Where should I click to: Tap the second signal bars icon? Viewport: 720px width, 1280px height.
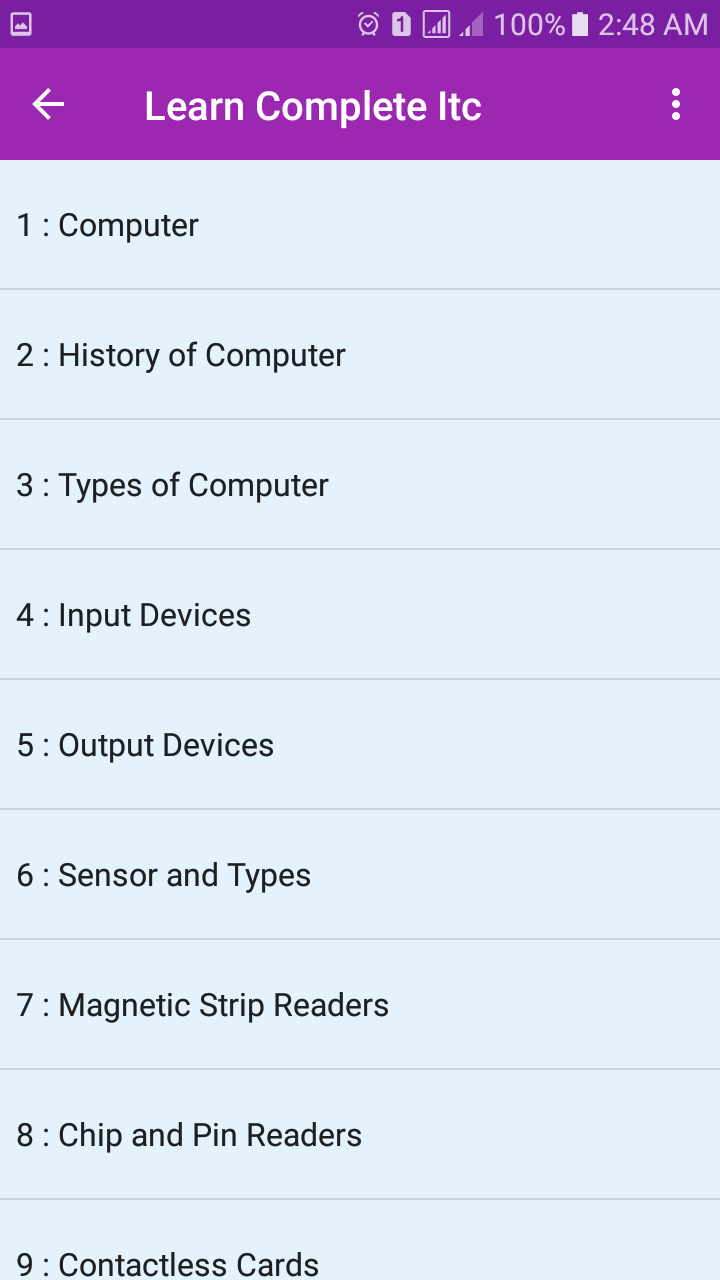(471, 24)
